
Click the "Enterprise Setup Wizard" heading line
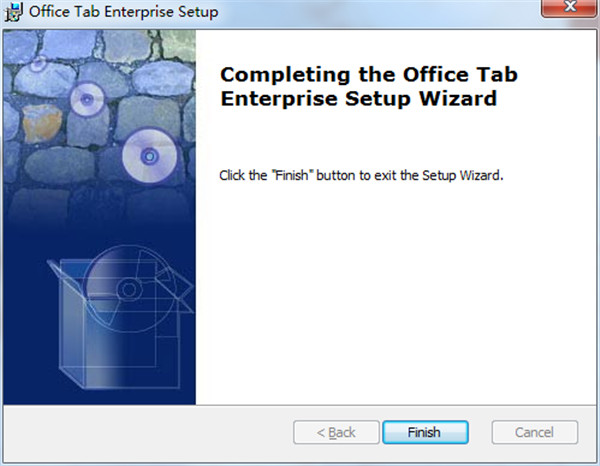[x=357, y=99]
